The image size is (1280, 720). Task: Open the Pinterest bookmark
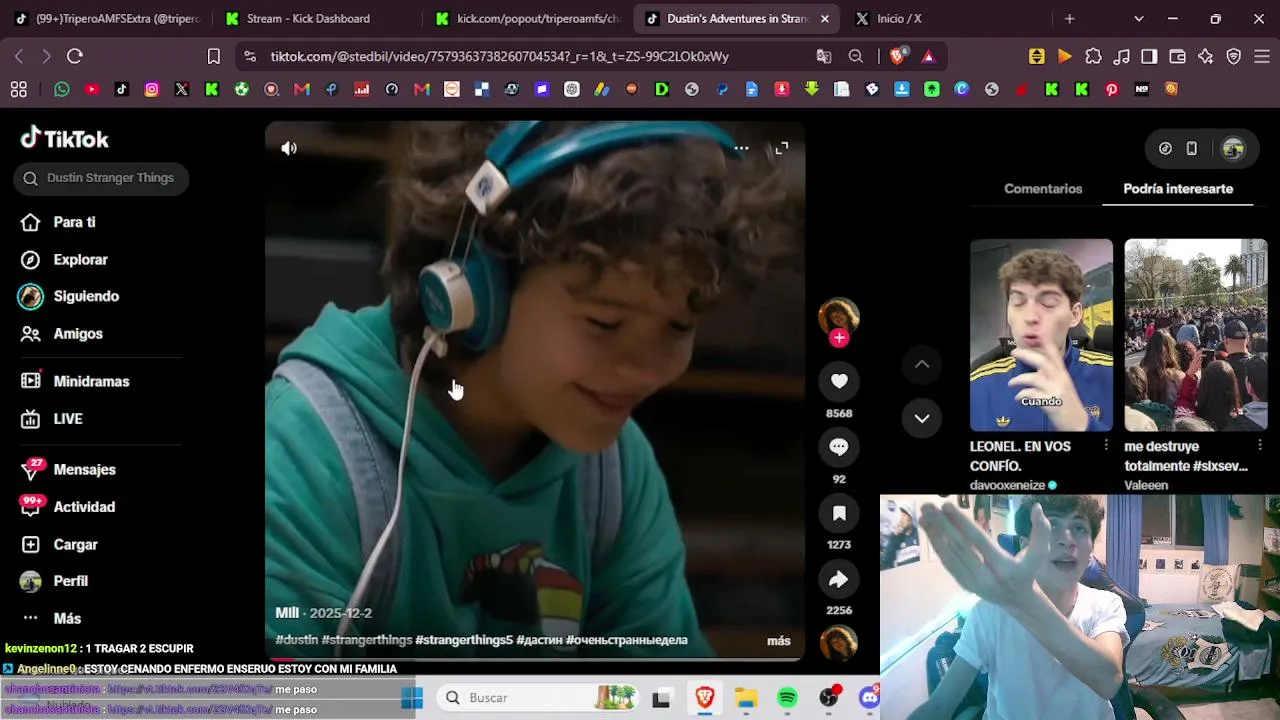click(1112, 90)
